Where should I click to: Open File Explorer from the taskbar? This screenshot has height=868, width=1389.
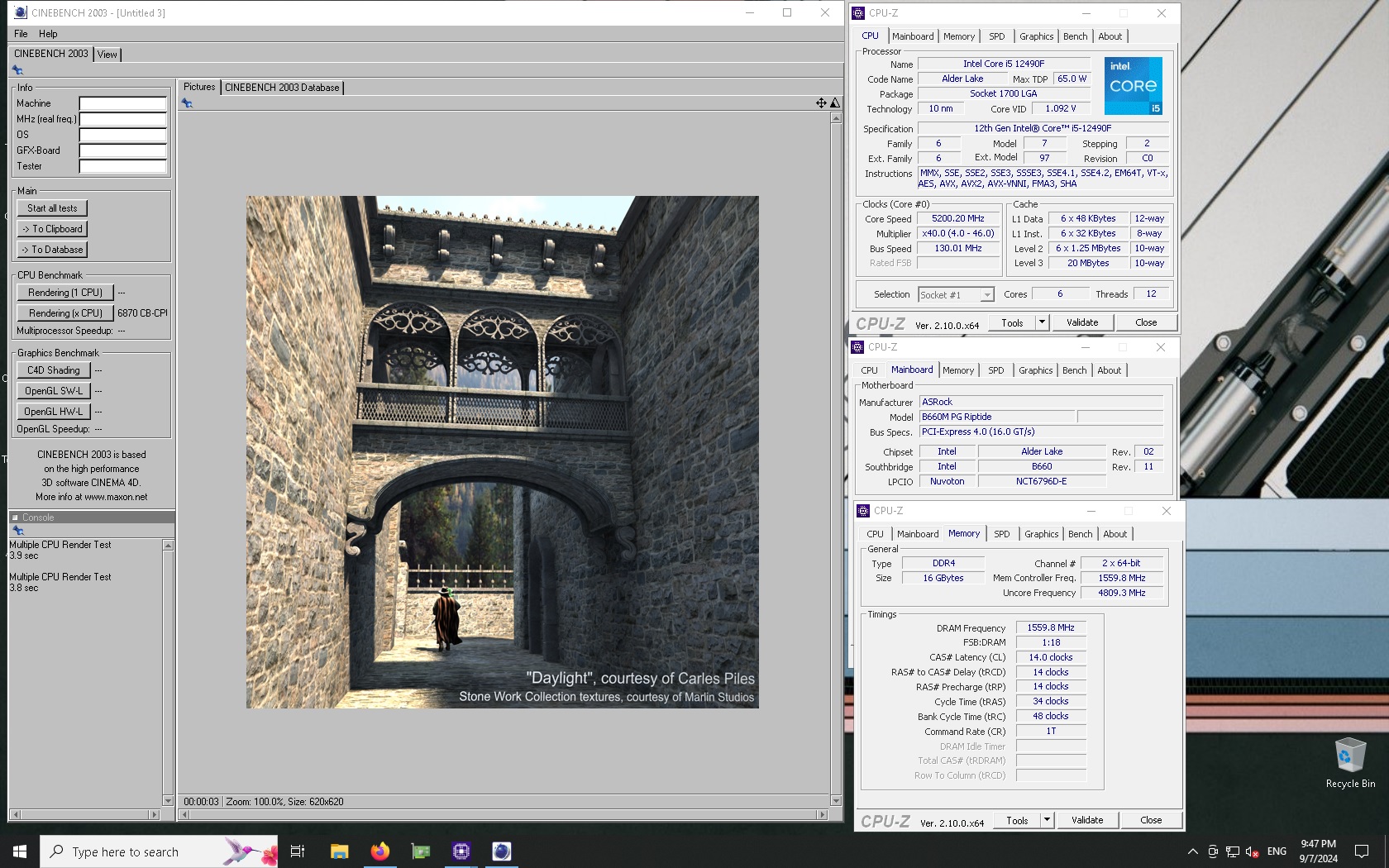(339, 851)
